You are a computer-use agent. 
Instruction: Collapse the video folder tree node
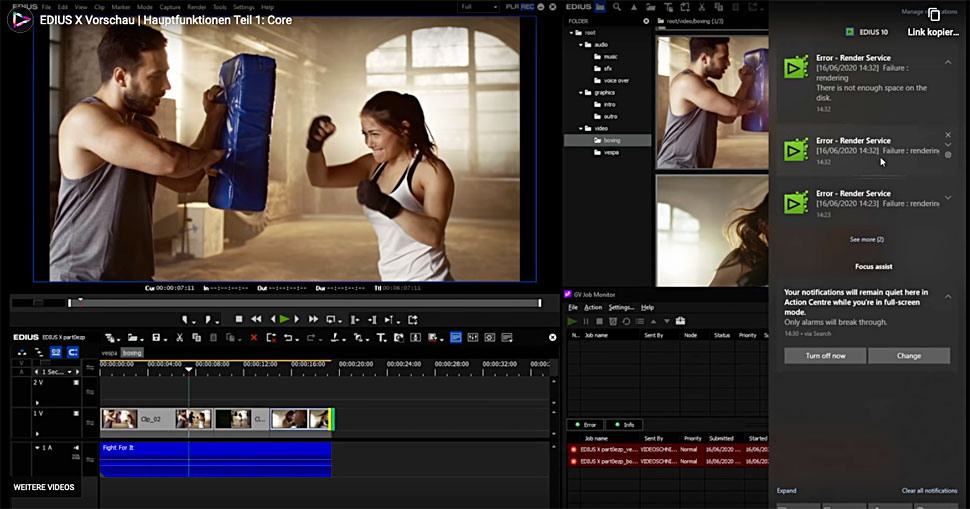click(x=581, y=129)
